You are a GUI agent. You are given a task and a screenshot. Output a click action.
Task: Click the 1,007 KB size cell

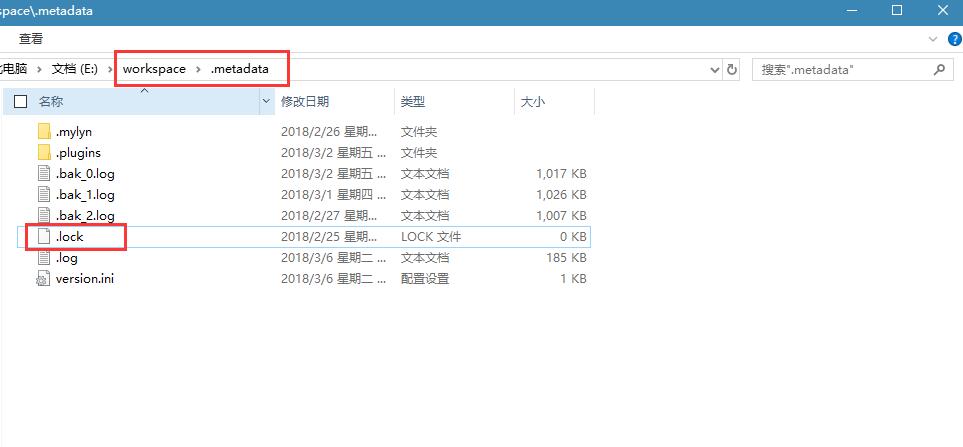[561, 216]
